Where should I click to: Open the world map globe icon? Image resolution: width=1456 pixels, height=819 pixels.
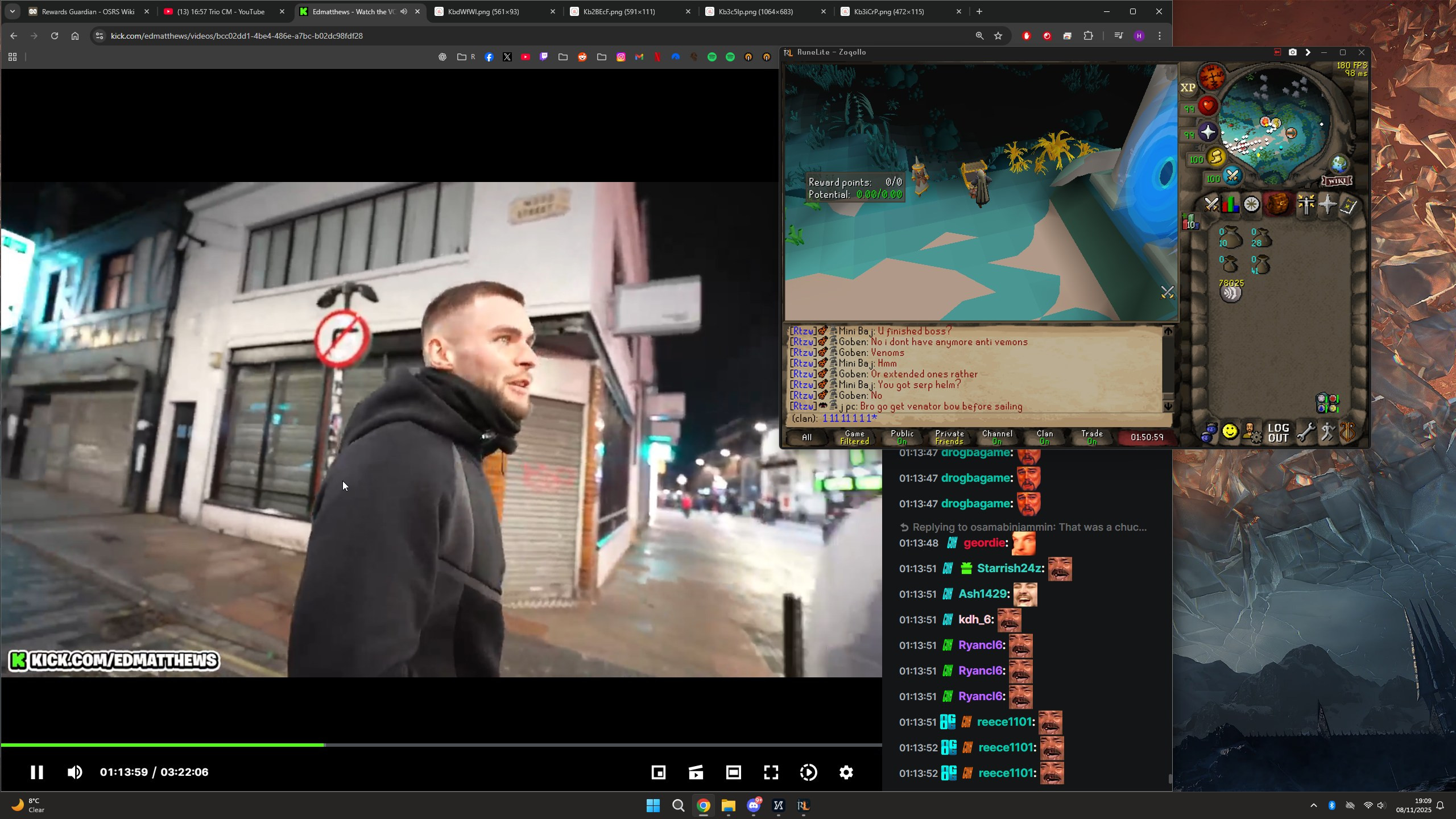click(1339, 164)
